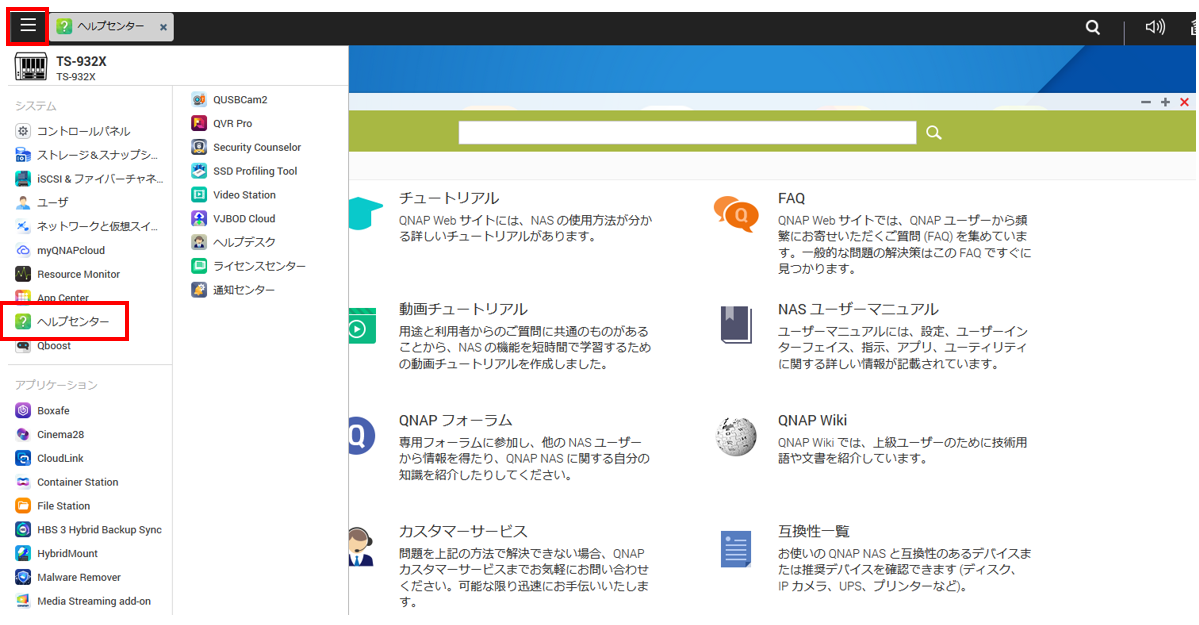Viewport: 1199px width, 625px height.
Task: Open the NAS ユーザーマニュアル link
Action: [858, 309]
